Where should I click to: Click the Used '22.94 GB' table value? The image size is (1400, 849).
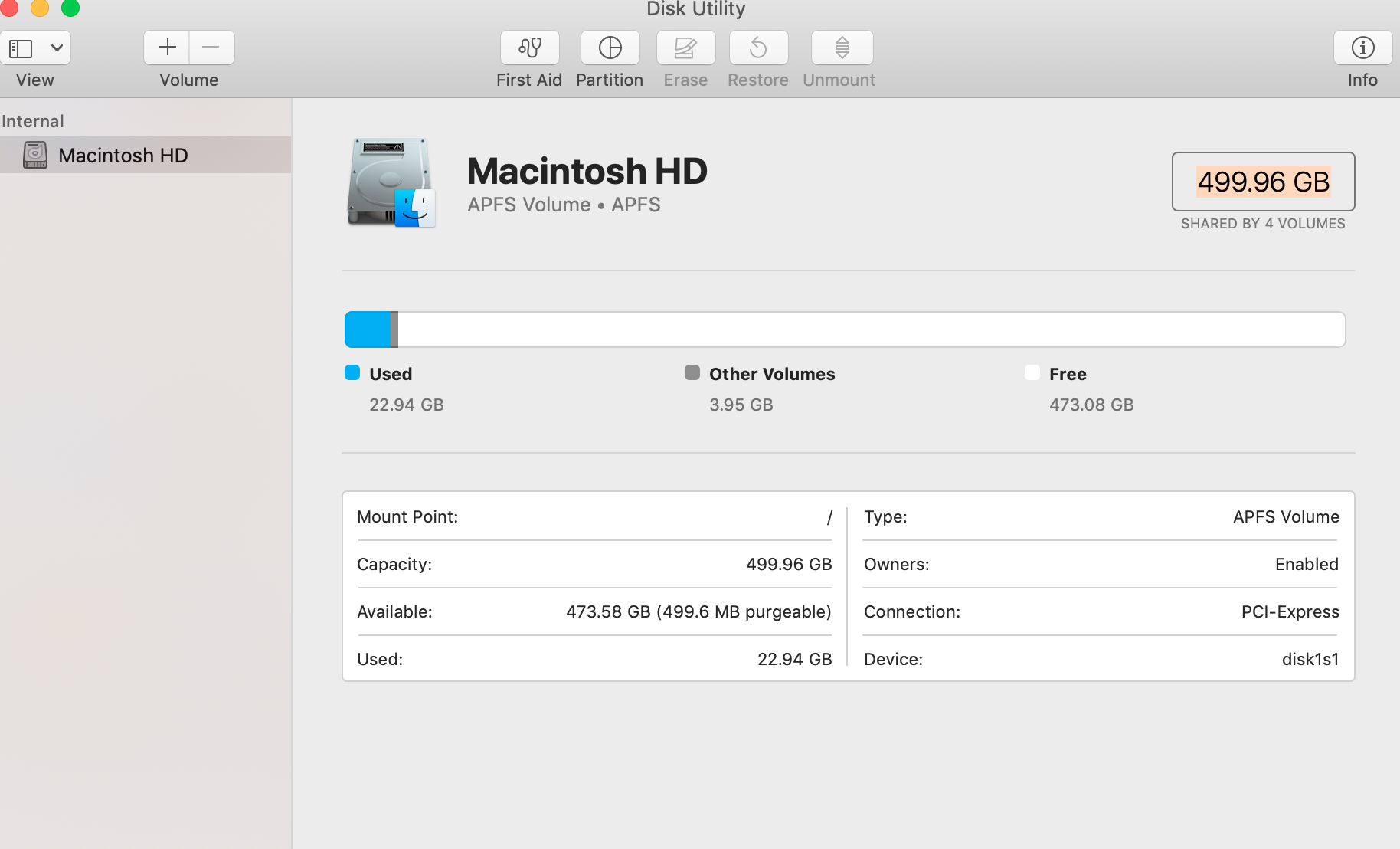coord(794,659)
